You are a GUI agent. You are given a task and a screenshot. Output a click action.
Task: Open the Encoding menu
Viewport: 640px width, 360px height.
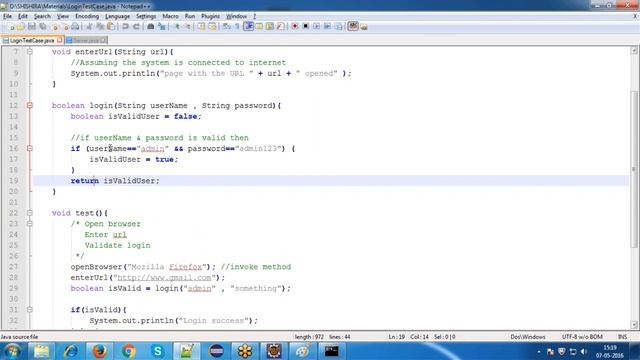point(87,16)
